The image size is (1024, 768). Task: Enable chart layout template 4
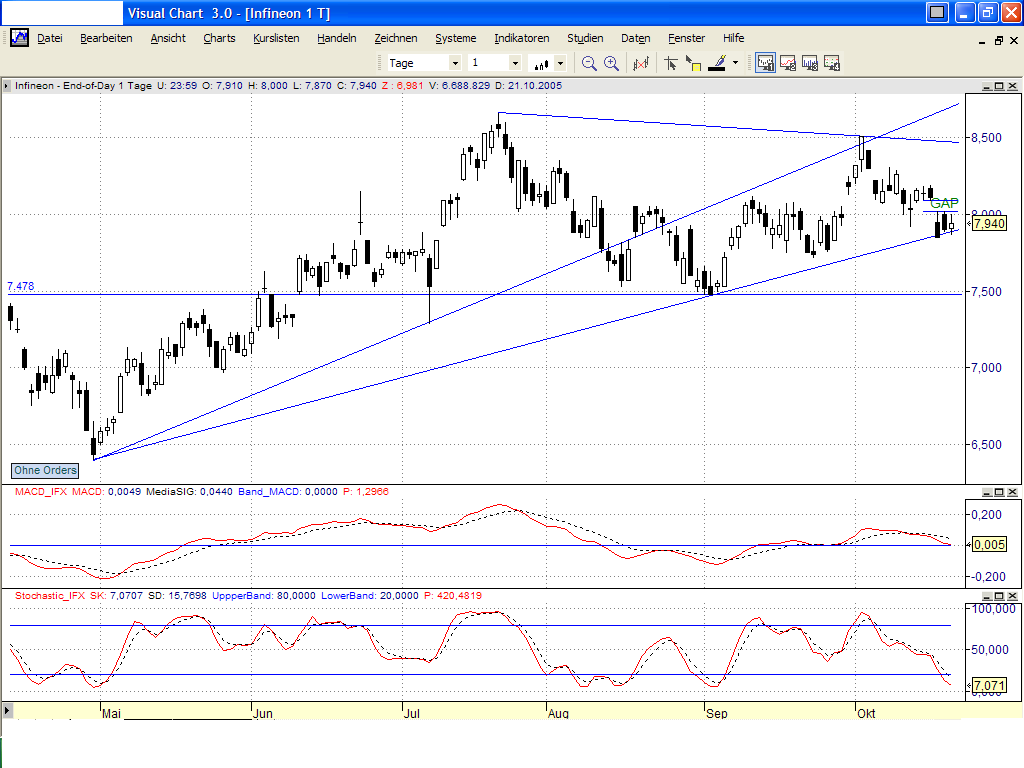[831, 62]
